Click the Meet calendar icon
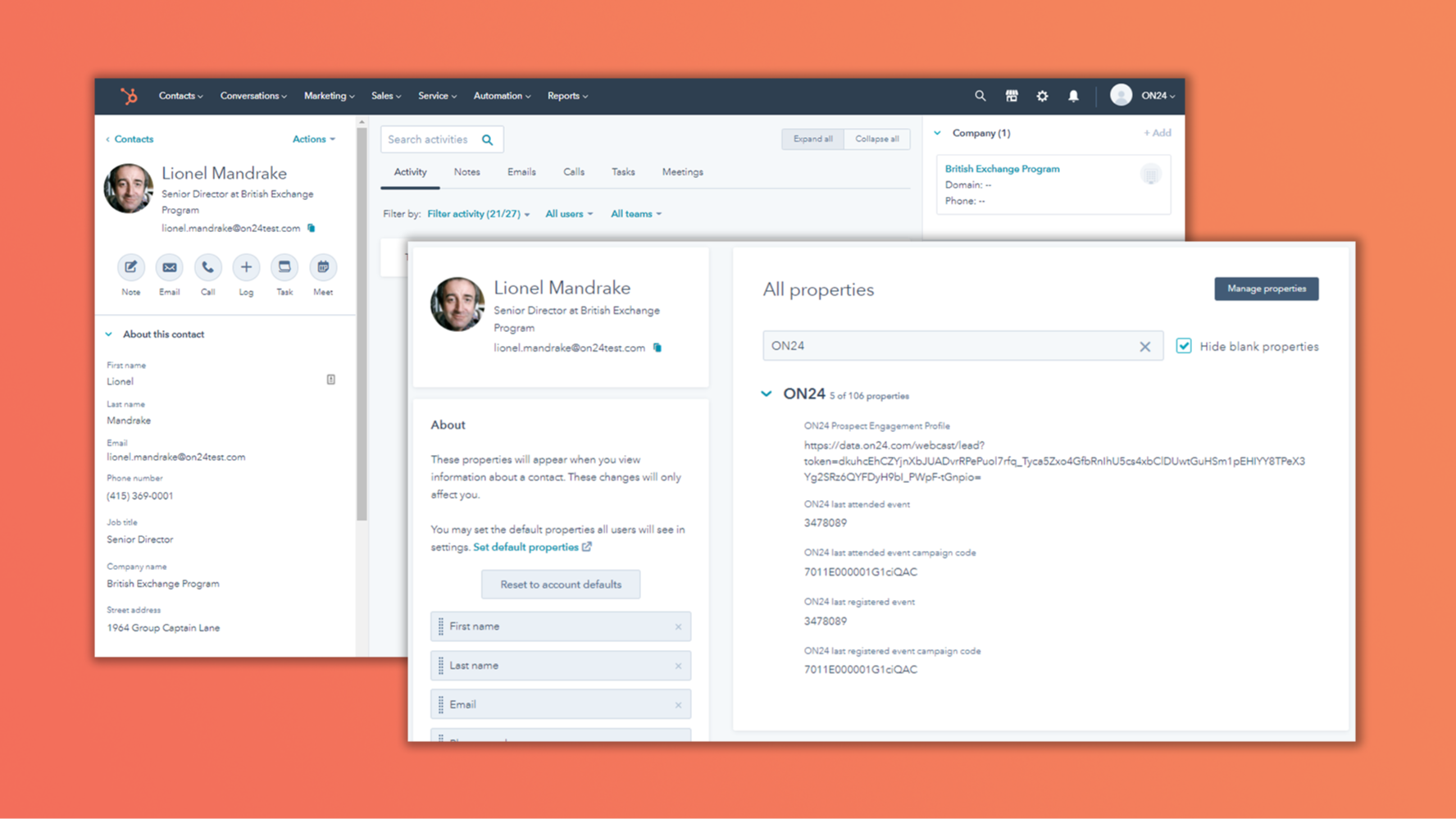 point(323,267)
